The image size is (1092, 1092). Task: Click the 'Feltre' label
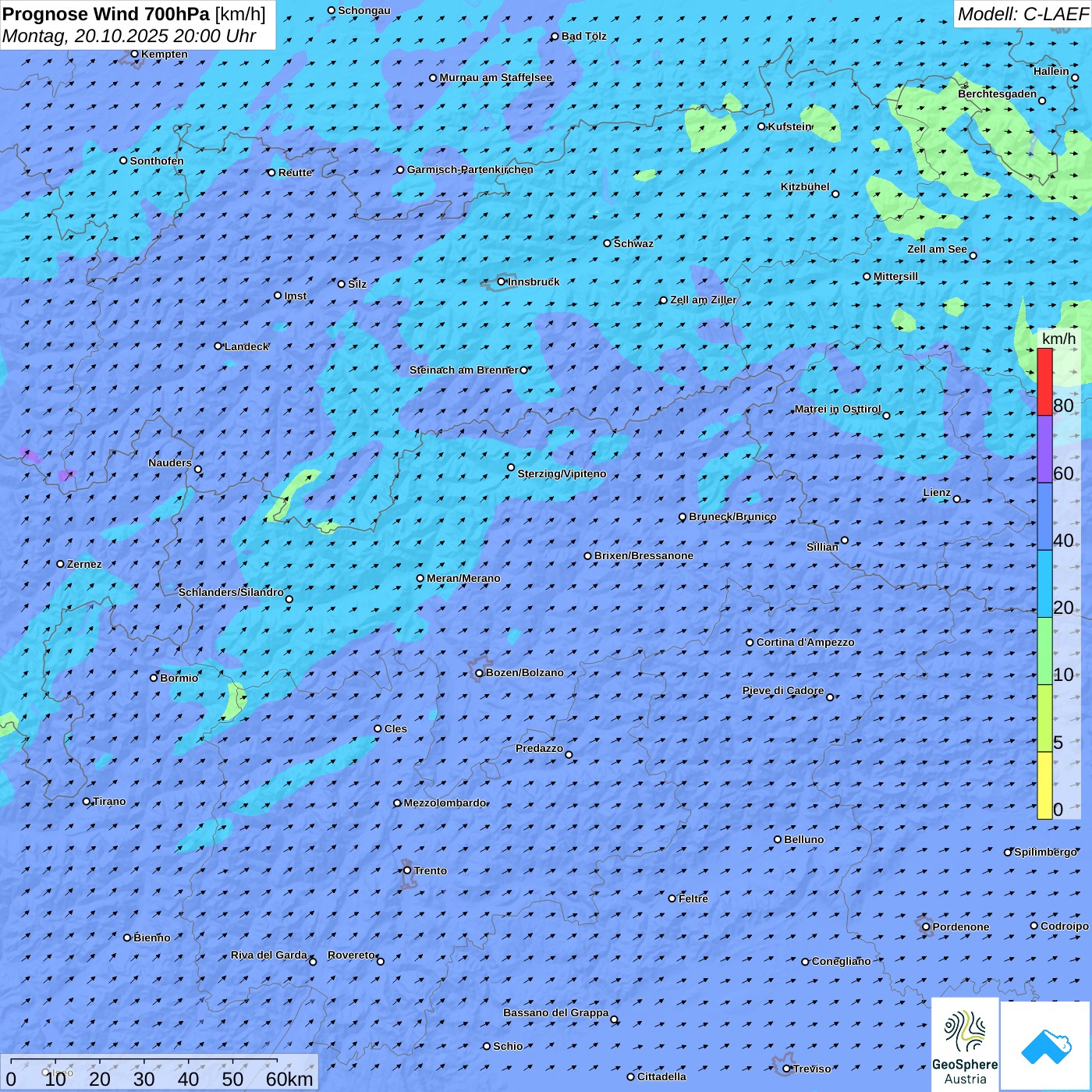(693, 899)
